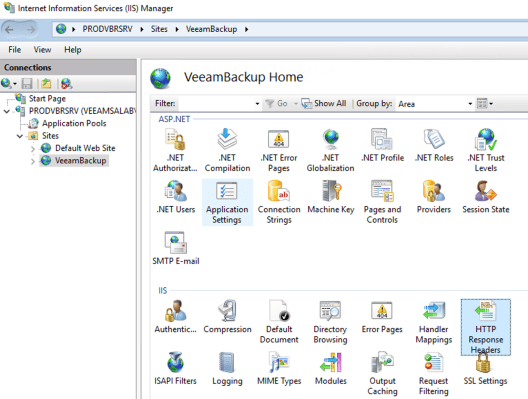Open .NET Compilation feature
The image size is (528, 399).
[x=227, y=150]
